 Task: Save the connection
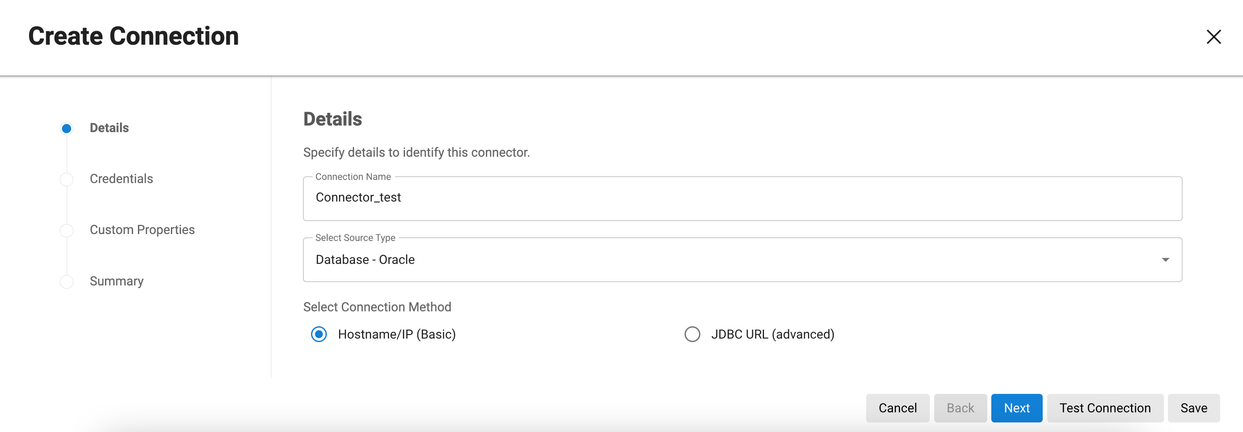pos(1193,408)
